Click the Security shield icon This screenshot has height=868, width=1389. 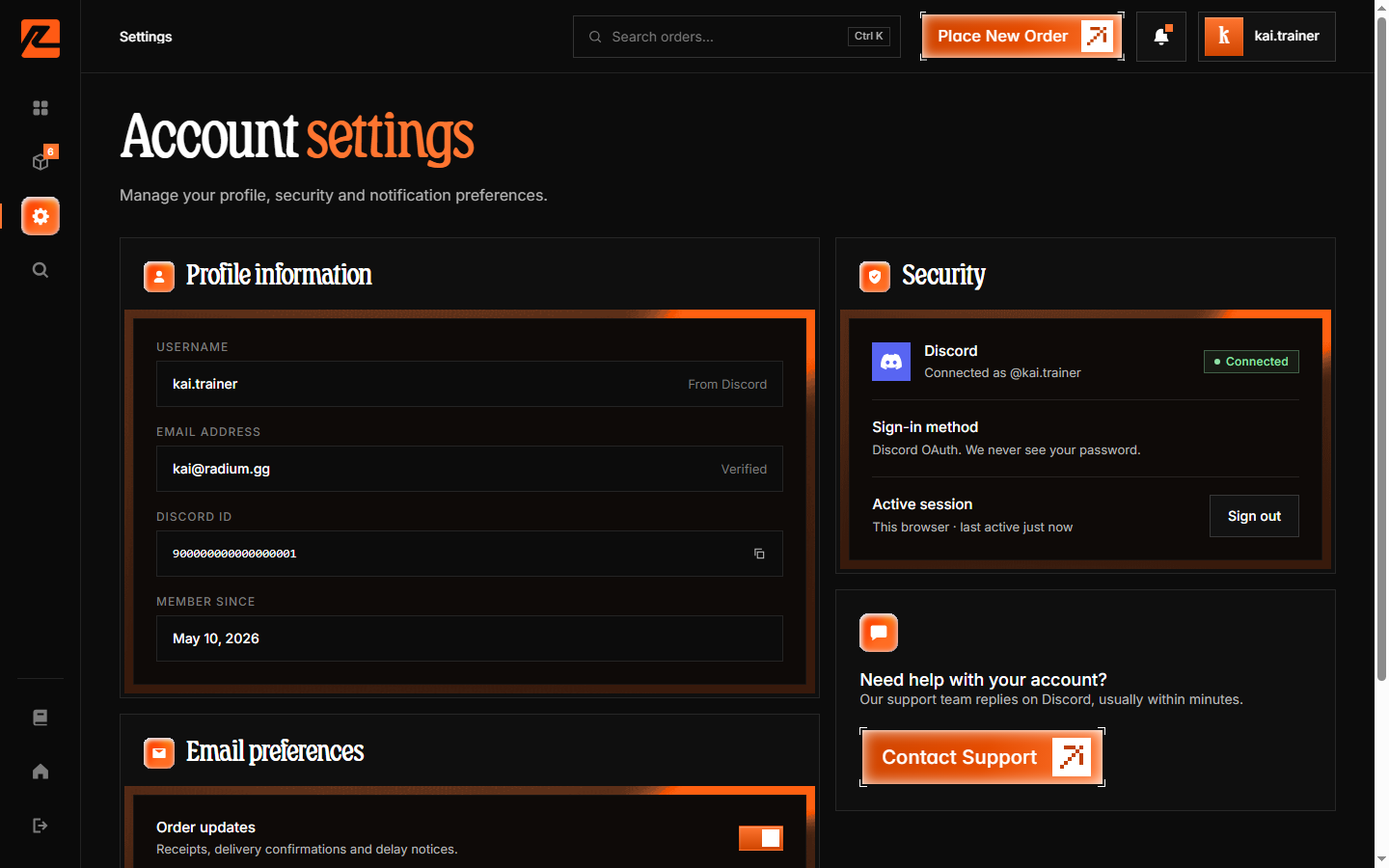point(875,277)
